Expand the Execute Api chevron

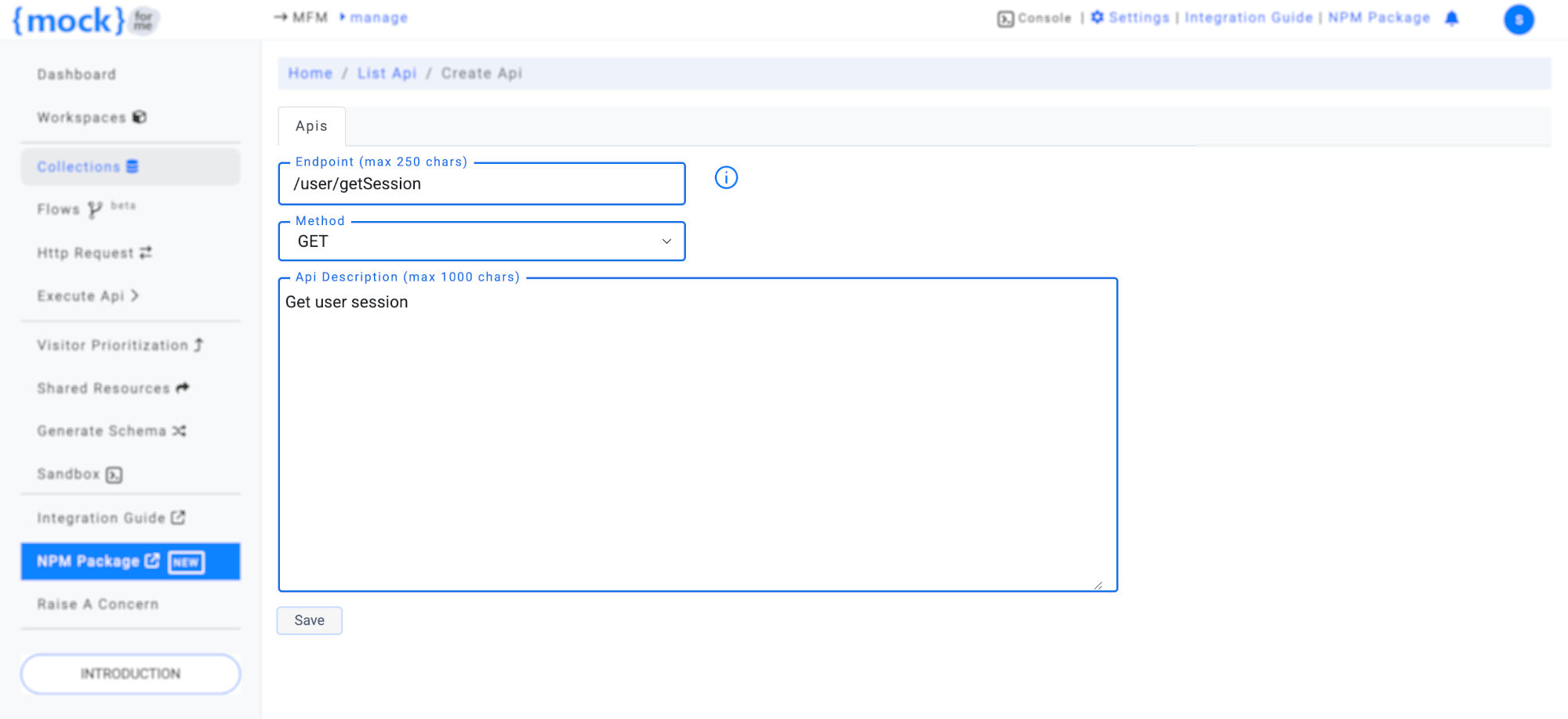pos(135,296)
